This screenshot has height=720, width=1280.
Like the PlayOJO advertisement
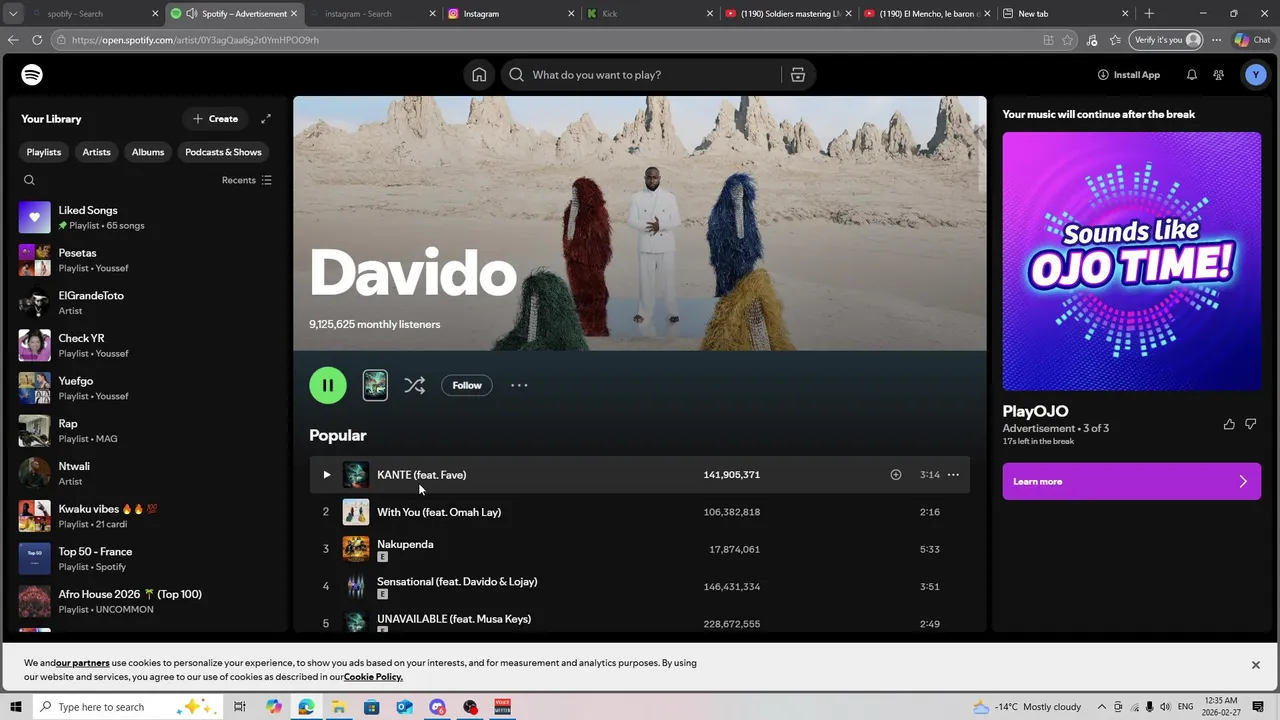[x=1229, y=424]
